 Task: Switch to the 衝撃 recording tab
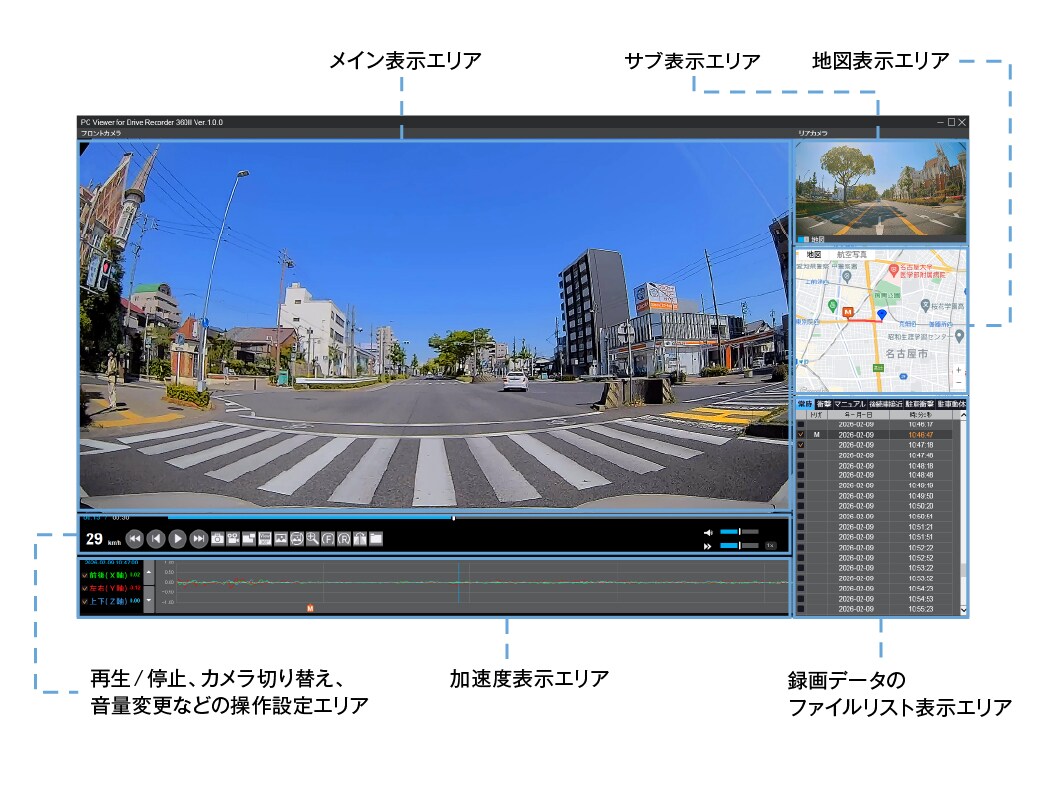tap(824, 405)
